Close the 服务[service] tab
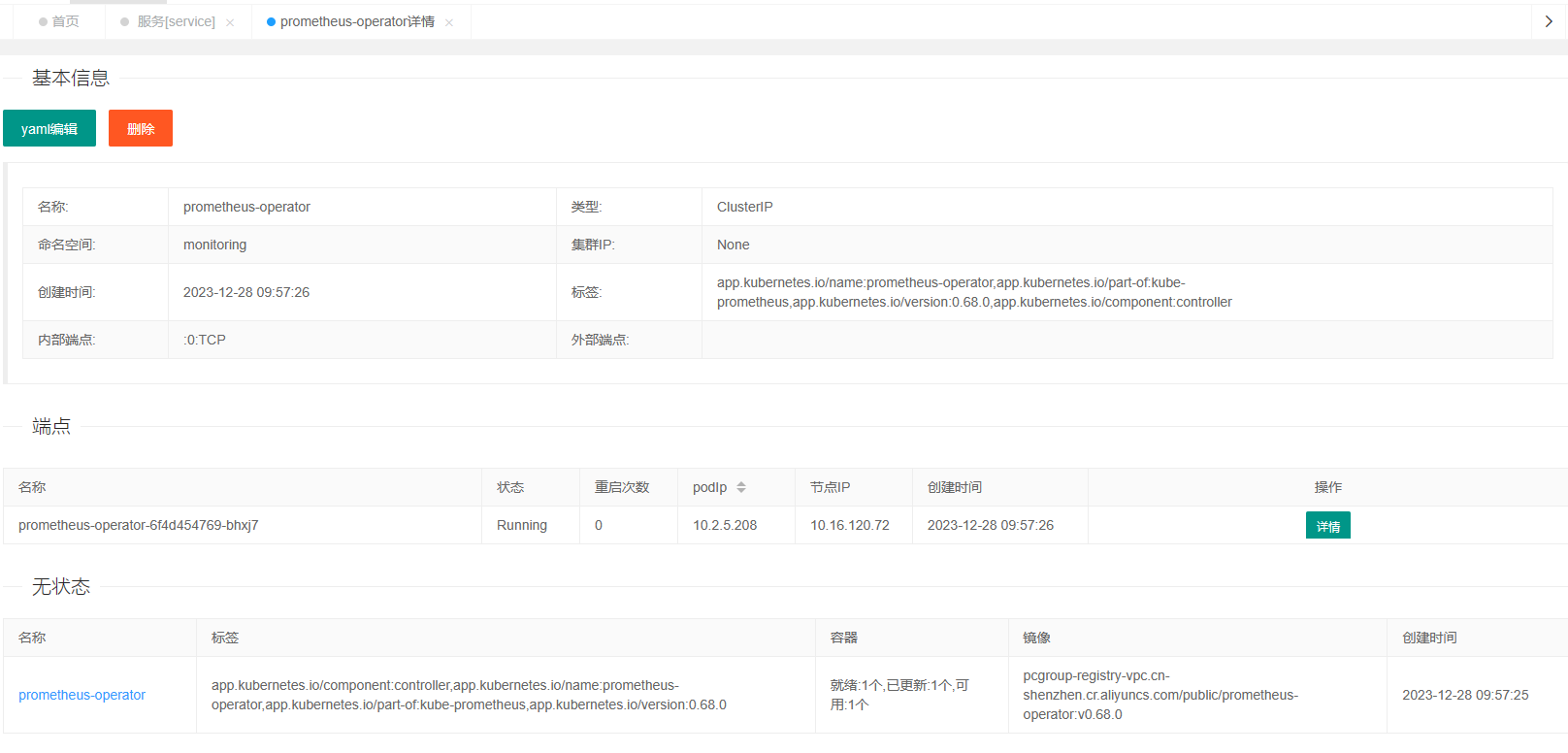The height and width of the screenshot is (753, 1568). point(230,22)
